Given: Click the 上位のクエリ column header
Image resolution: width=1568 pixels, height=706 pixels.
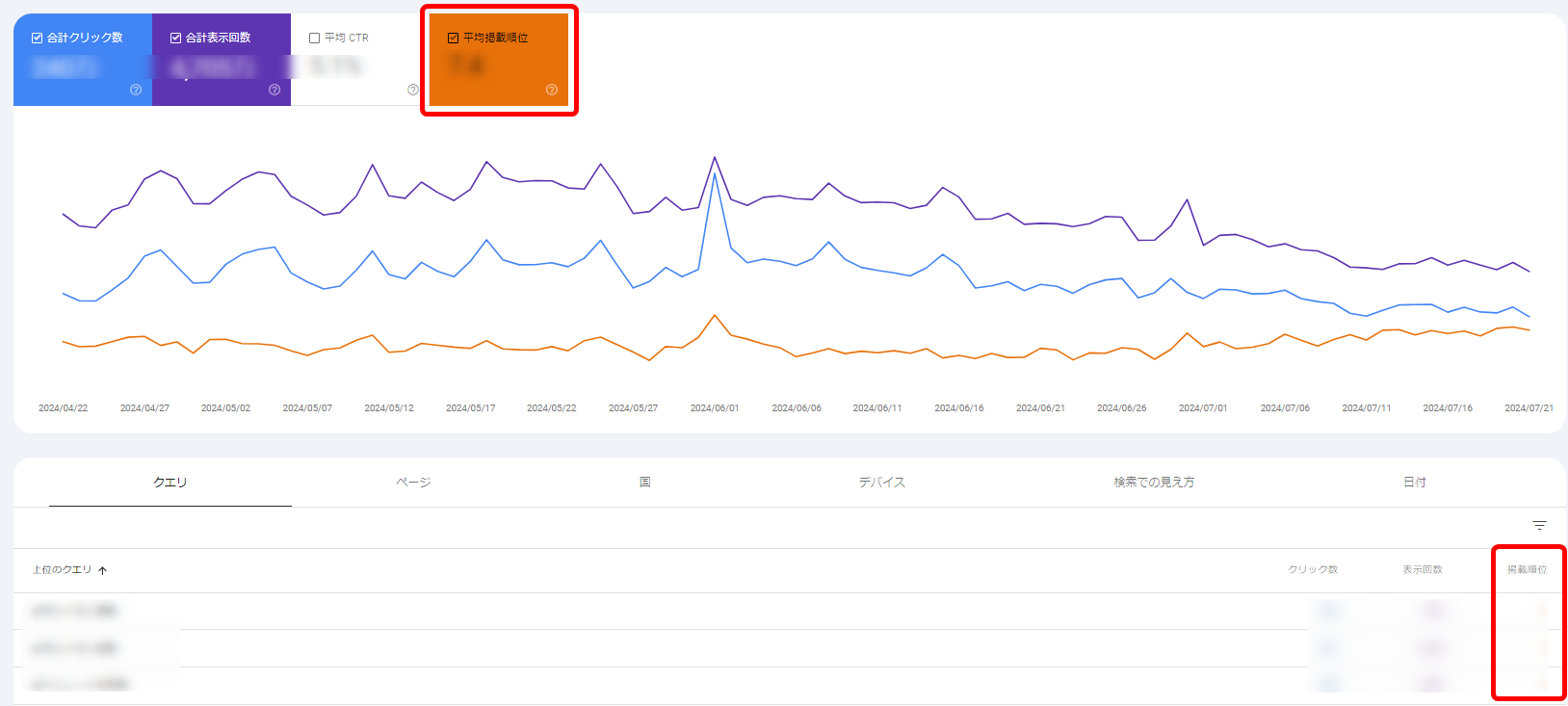Looking at the screenshot, I should click(x=62, y=570).
